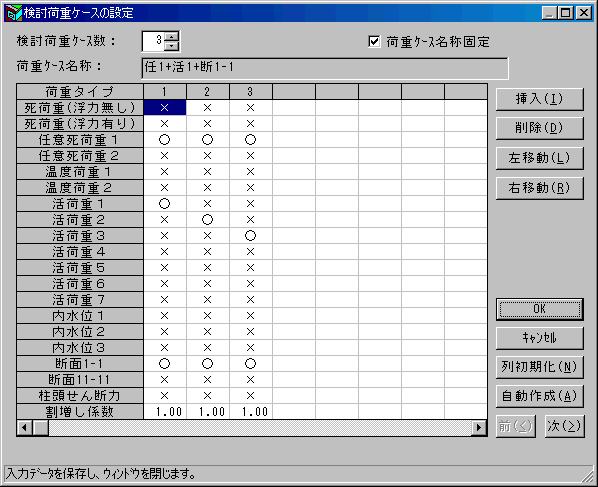This screenshot has height=487, width=598.
Task: Increase load case count with up arrow
Action: [x=172, y=37]
